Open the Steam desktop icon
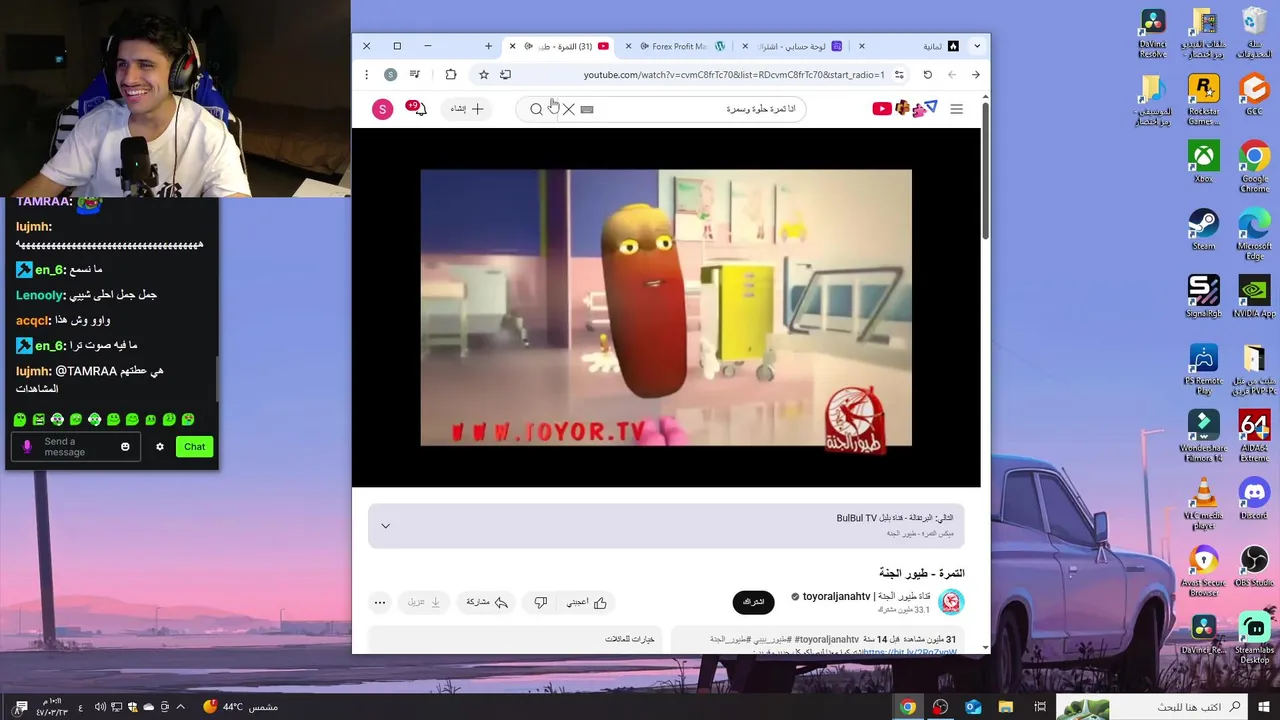Viewport: 1280px width, 720px height. click(1203, 229)
